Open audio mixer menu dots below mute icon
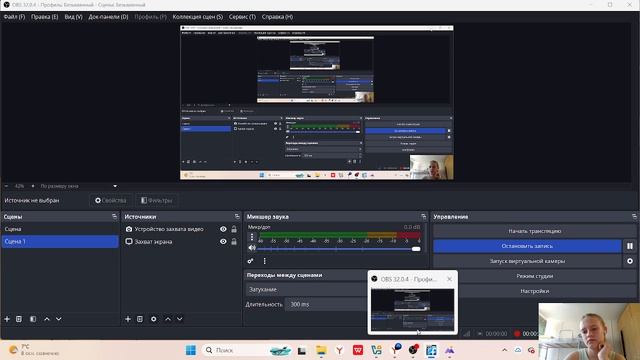The image size is (640, 360). (x=264, y=261)
